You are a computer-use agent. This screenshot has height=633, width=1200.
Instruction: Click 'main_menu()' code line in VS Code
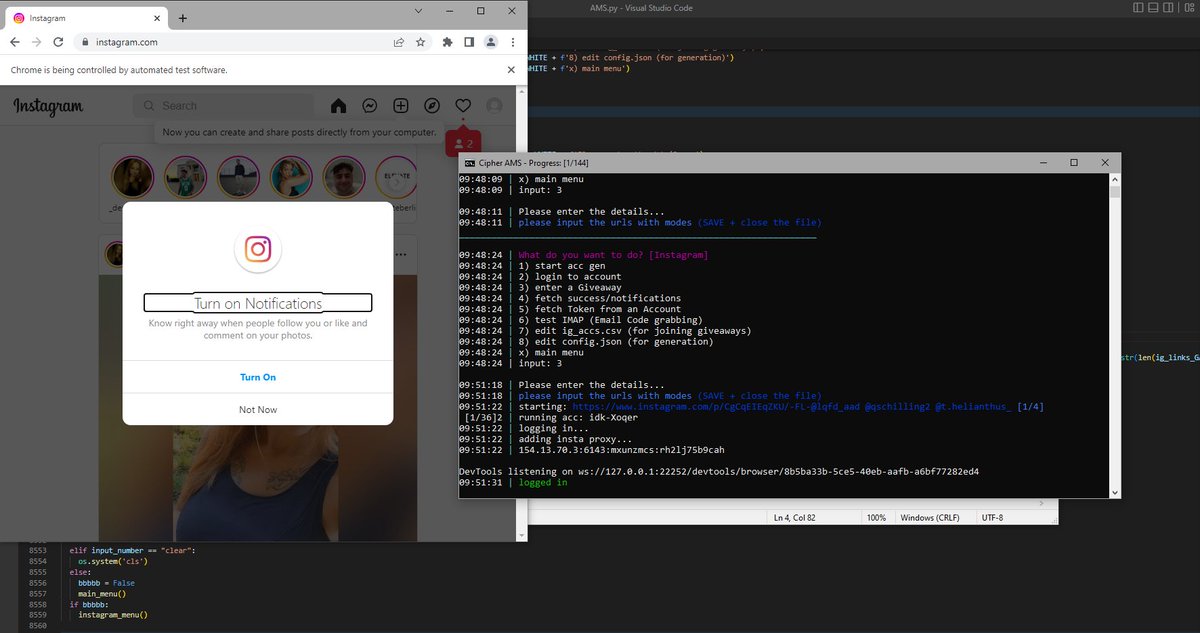pyautogui.click(x=104, y=594)
